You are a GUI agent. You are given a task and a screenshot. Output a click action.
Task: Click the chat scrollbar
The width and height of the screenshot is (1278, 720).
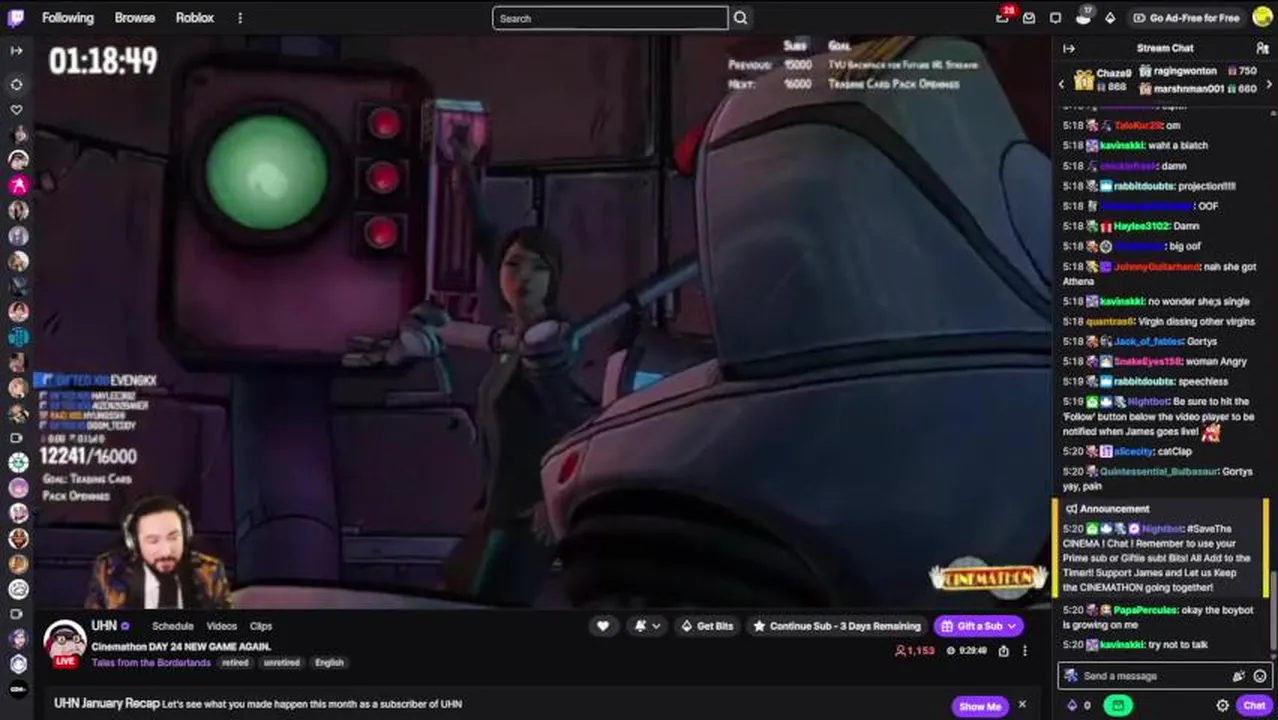pyautogui.click(x=1272, y=611)
